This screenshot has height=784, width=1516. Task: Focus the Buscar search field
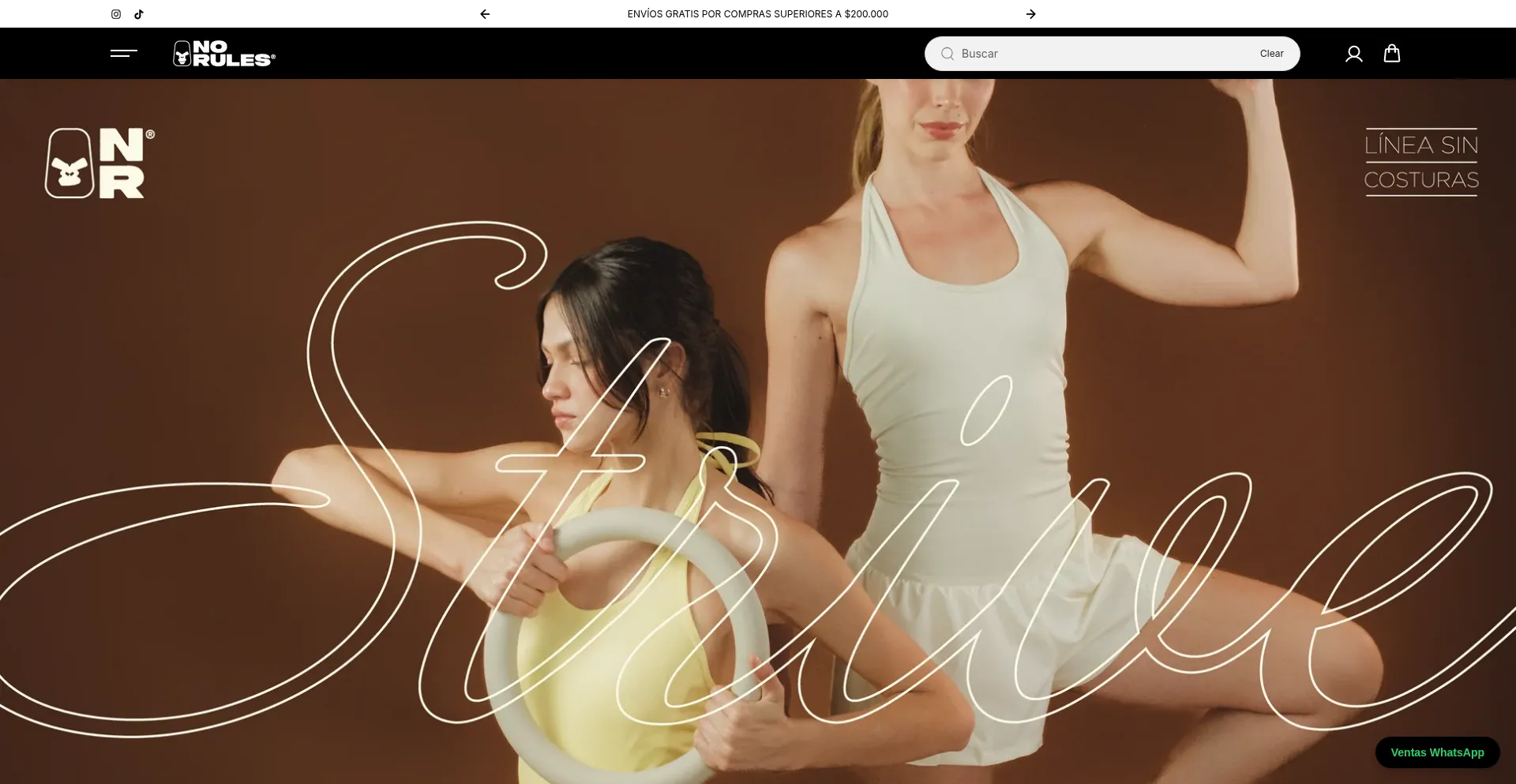[x=1105, y=54]
